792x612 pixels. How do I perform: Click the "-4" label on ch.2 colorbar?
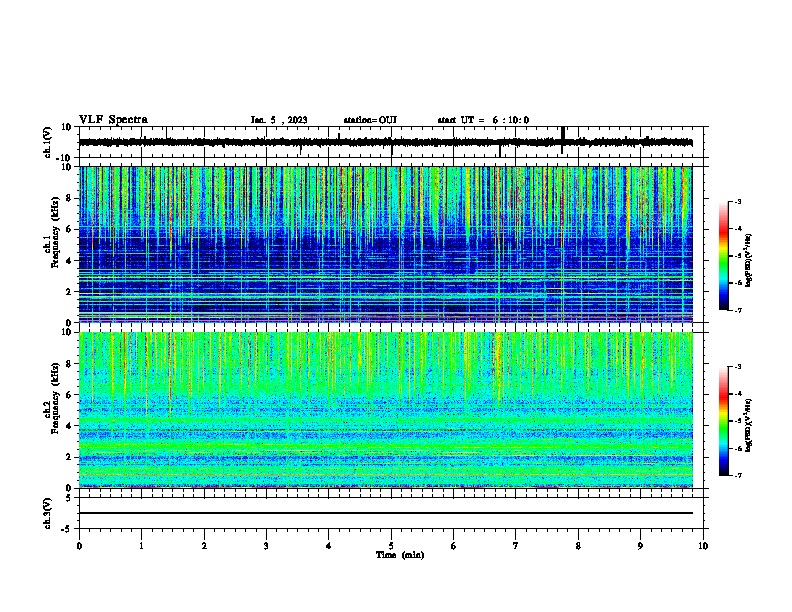click(x=738, y=394)
